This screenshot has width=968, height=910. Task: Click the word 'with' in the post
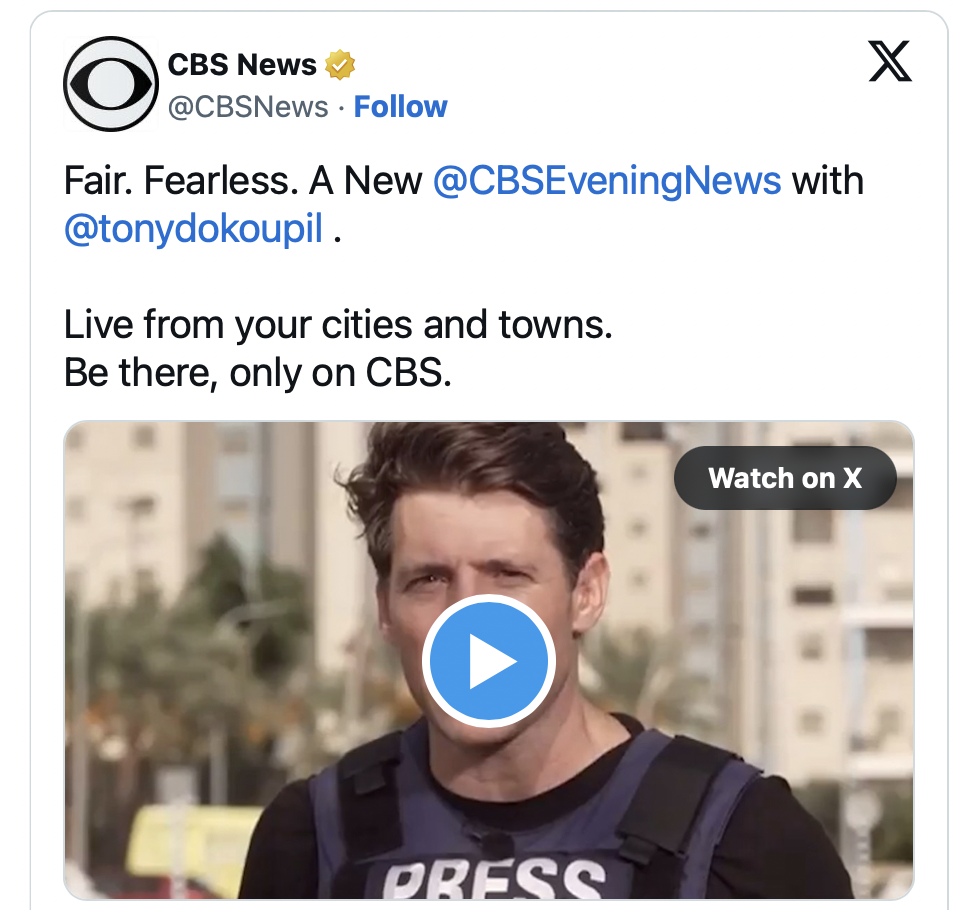[828, 181]
